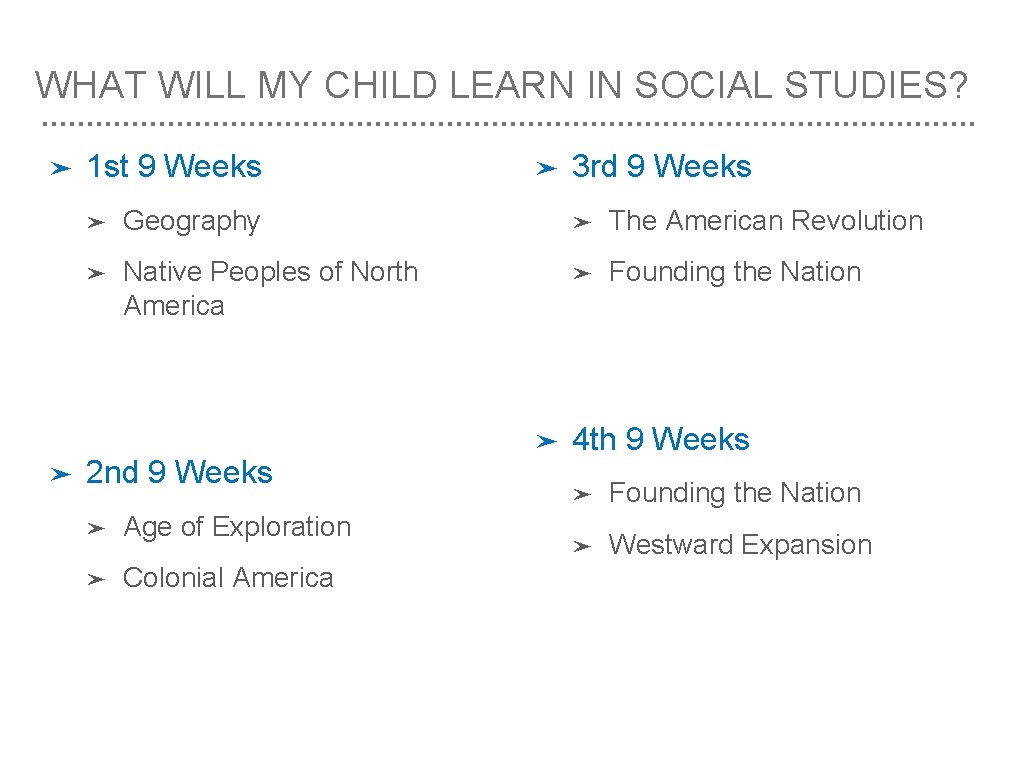Select the 1st 9 Weeks heading
Screen dimensions: 1024x768
point(174,167)
